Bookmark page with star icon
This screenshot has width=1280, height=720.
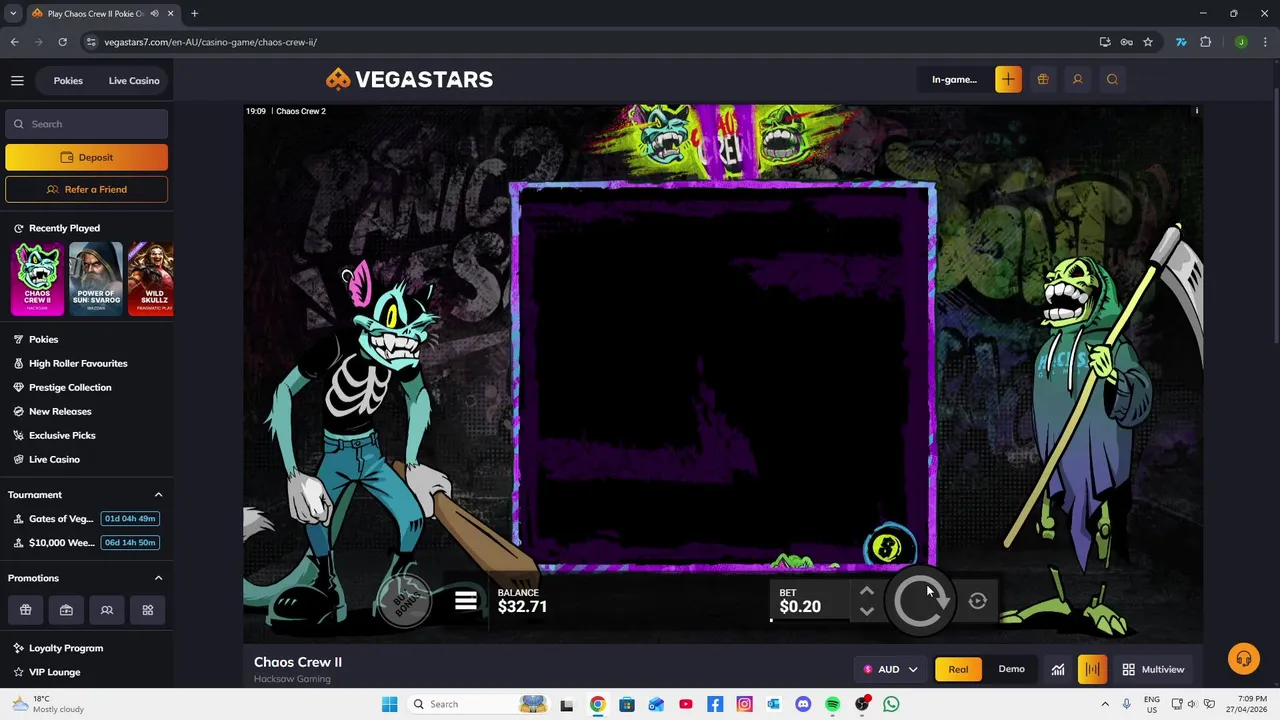[x=1148, y=42]
